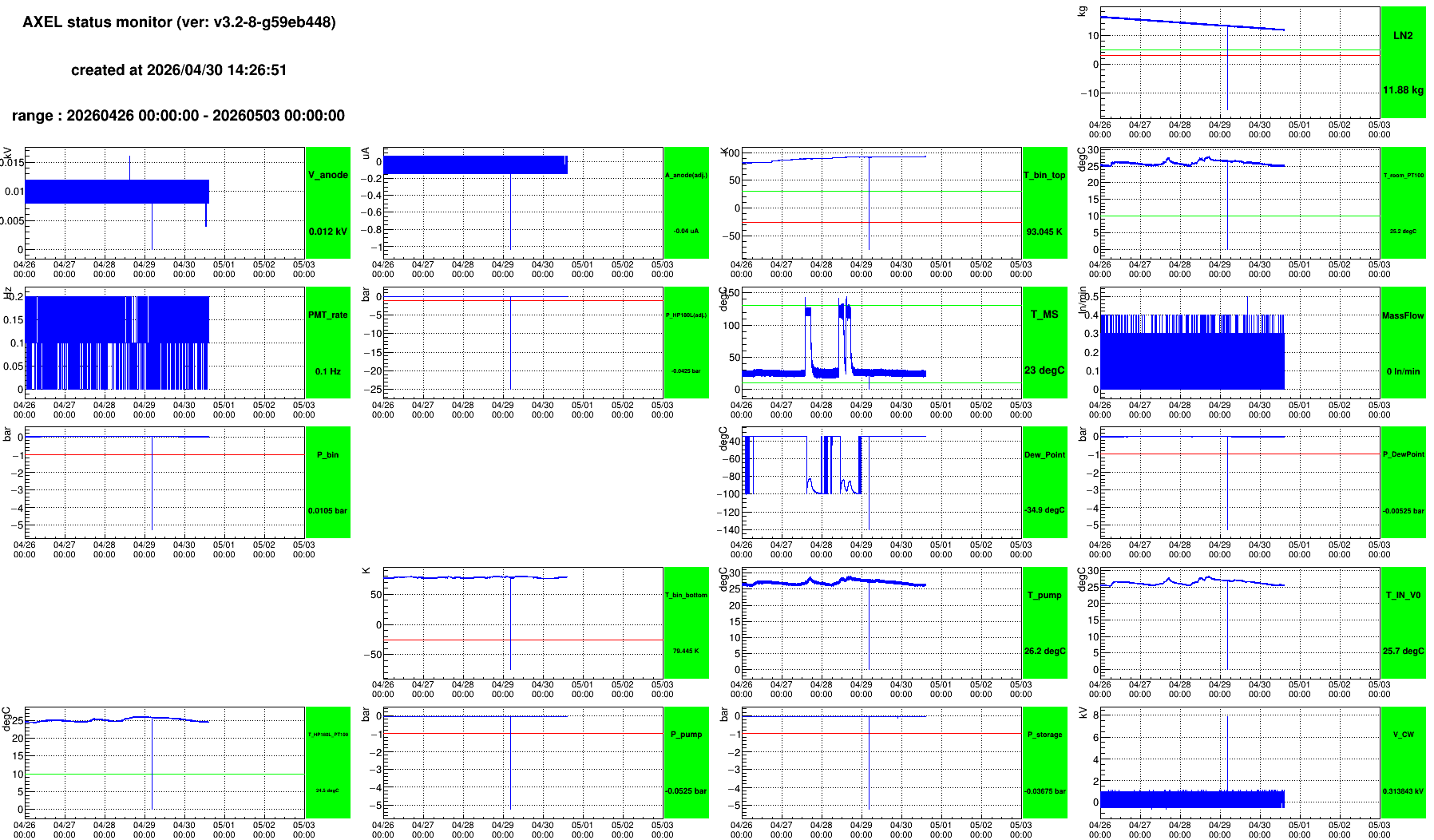Select the P_storage green status box
This screenshot has width=1434, height=840.
pos(1044,763)
